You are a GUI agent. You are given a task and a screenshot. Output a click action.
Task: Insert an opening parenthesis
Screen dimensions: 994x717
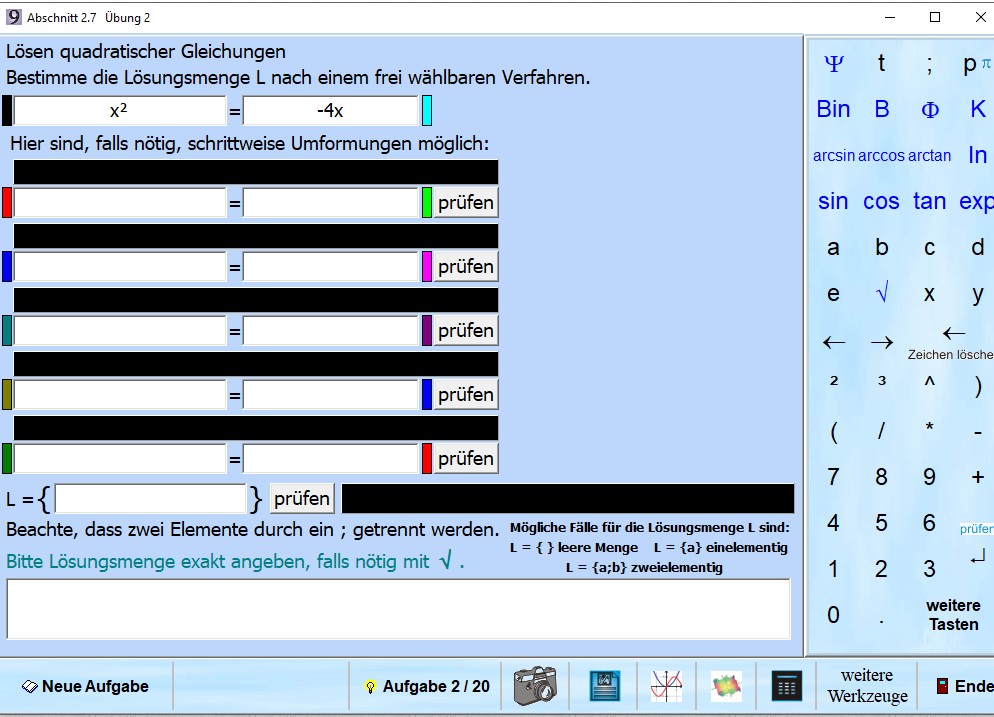(x=834, y=432)
